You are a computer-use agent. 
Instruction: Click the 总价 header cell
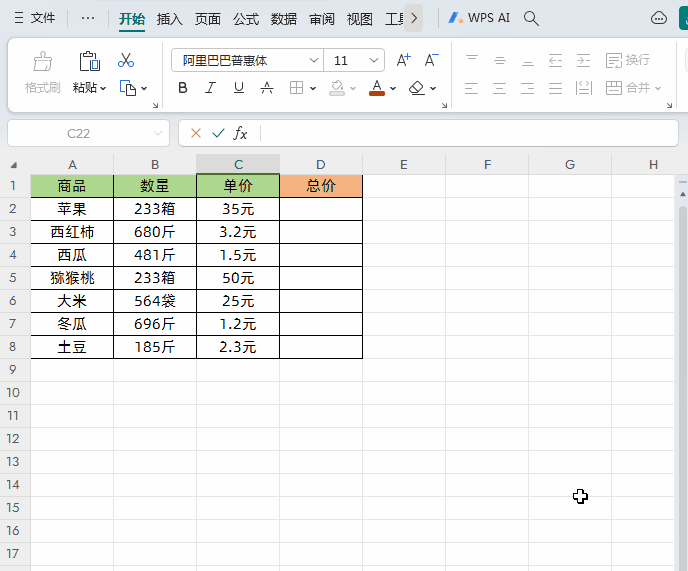(x=321, y=186)
